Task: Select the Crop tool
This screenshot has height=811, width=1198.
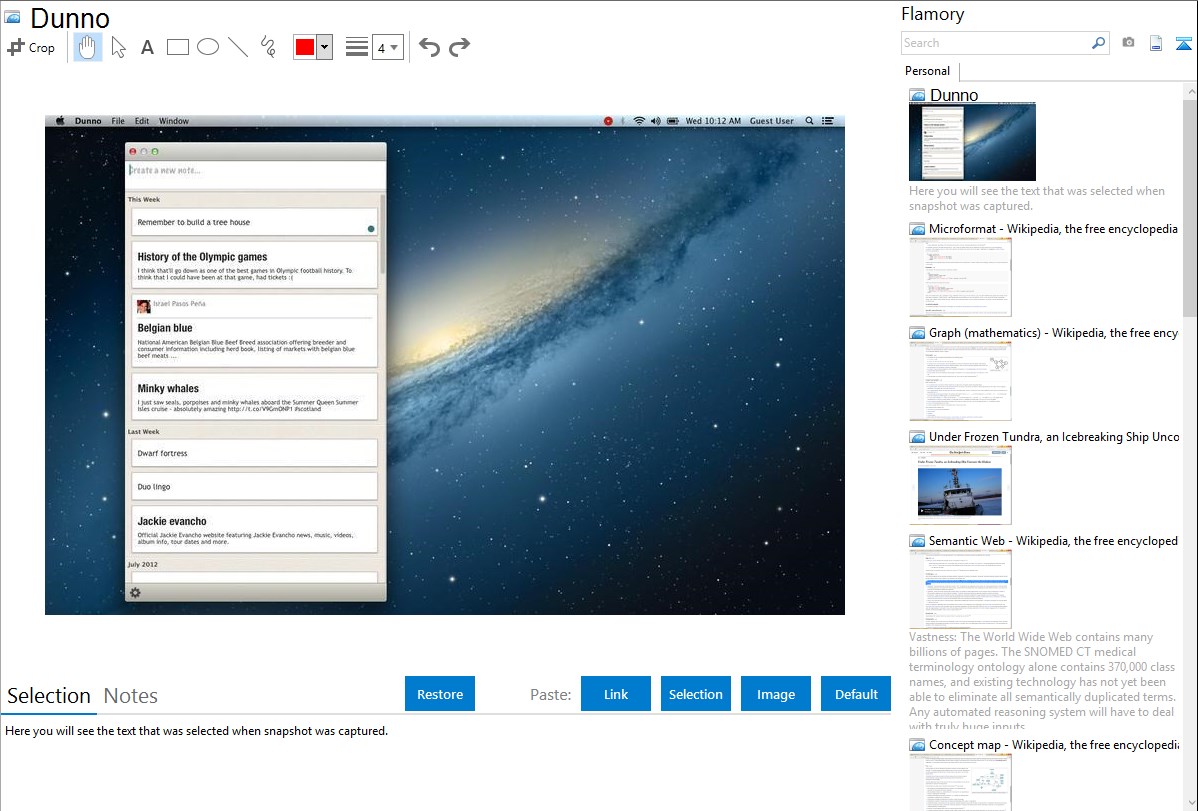Action: pos(31,47)
